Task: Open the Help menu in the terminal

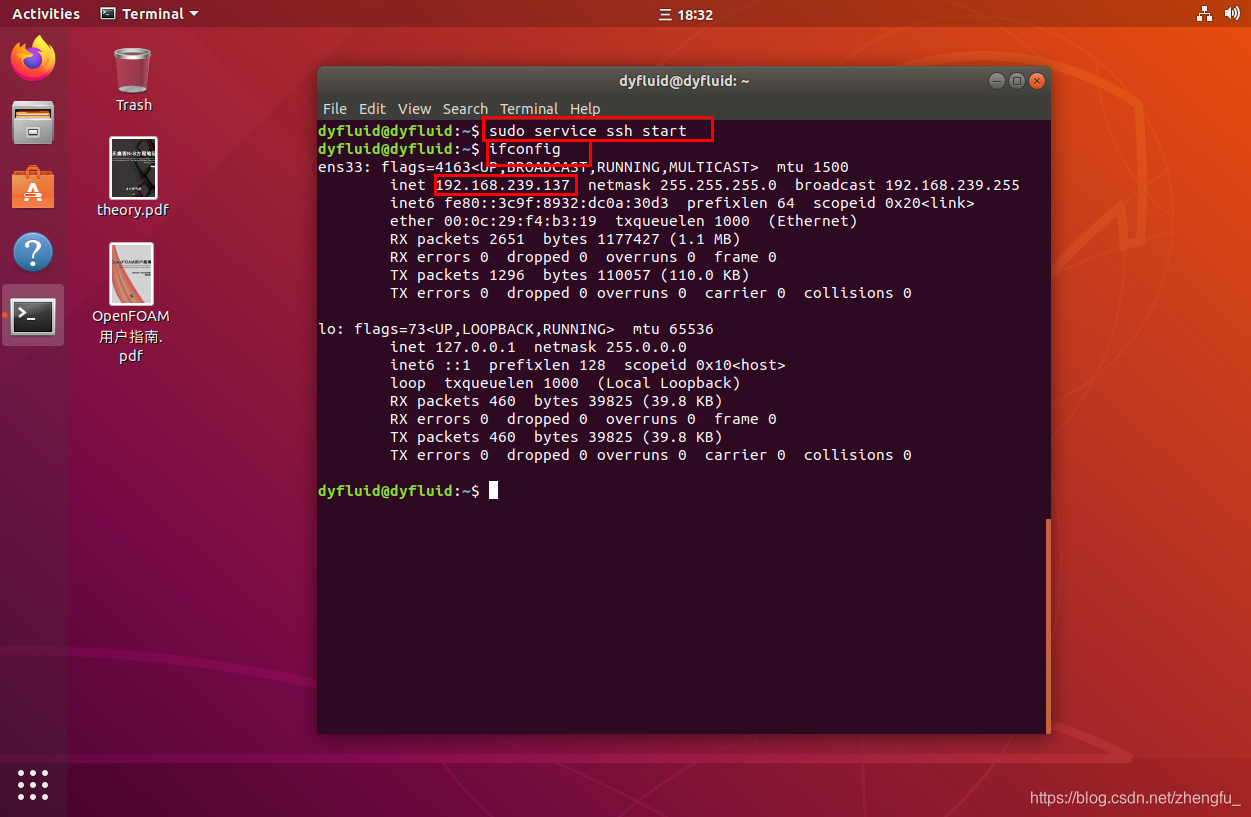Action: click(585, 109)
